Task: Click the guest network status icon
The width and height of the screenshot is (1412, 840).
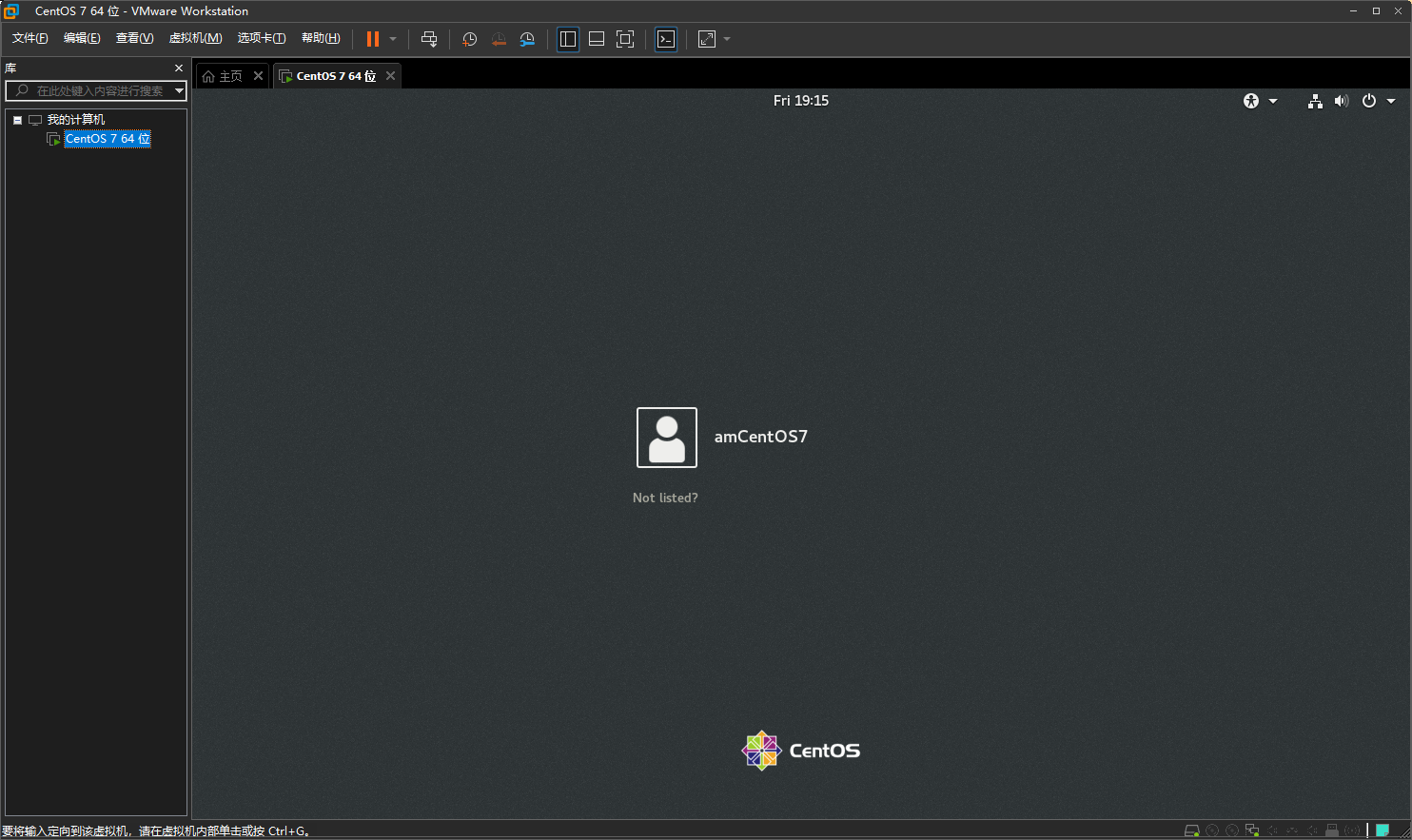Action: click(x=1315, y=101)
